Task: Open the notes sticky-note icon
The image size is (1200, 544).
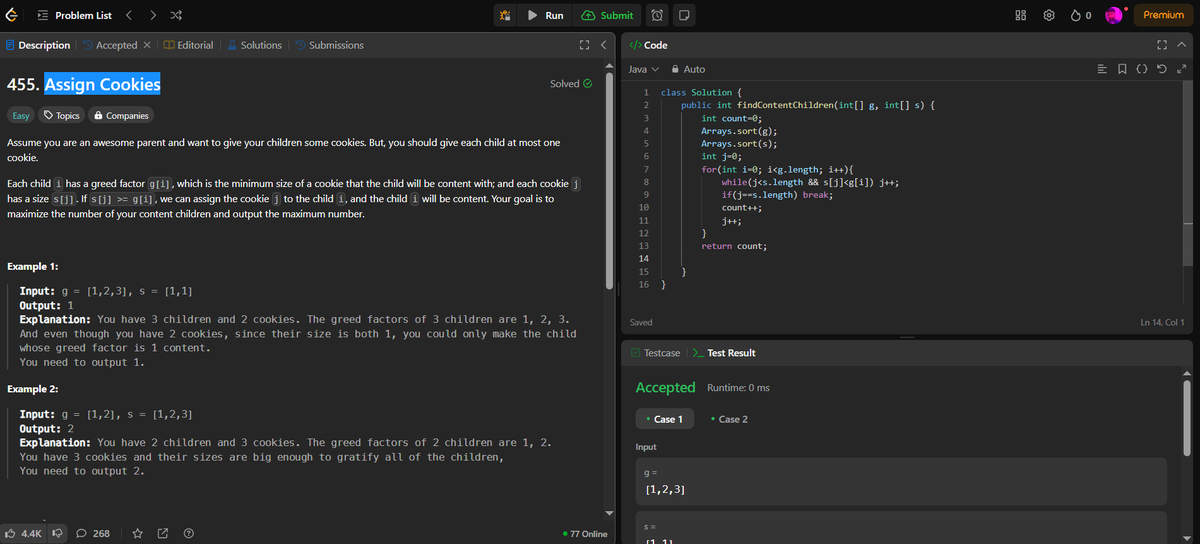Action: tap(683, 15)
